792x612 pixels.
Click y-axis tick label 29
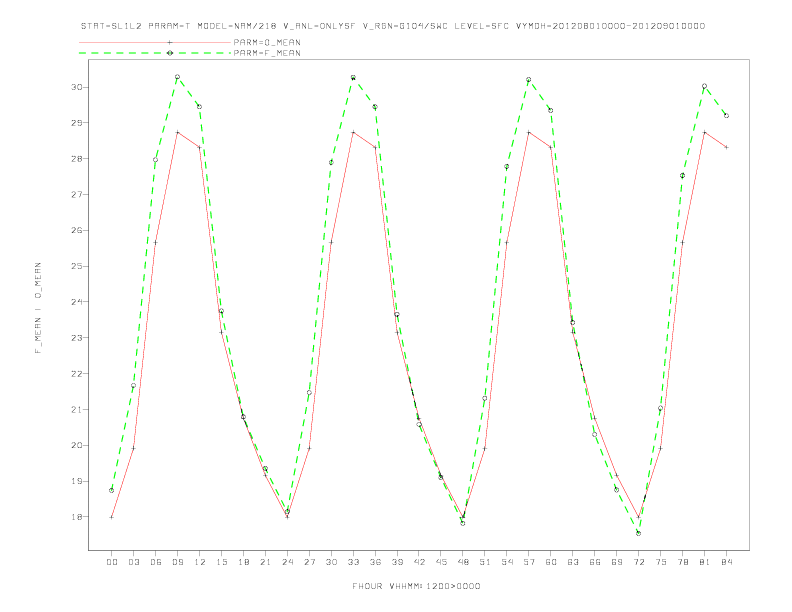tap(76, 123)
